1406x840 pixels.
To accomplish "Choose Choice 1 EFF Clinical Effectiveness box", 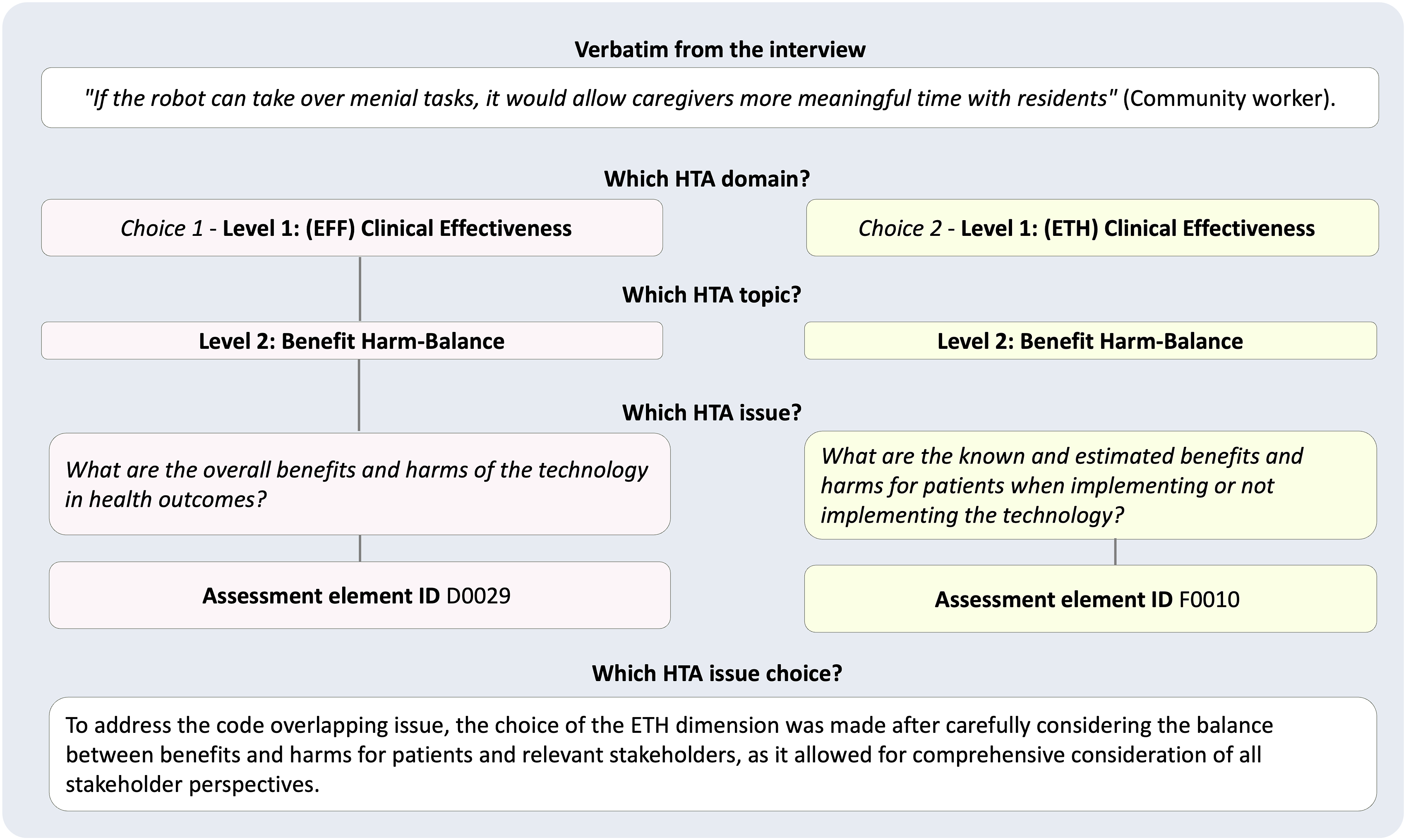I will point(352,228).
